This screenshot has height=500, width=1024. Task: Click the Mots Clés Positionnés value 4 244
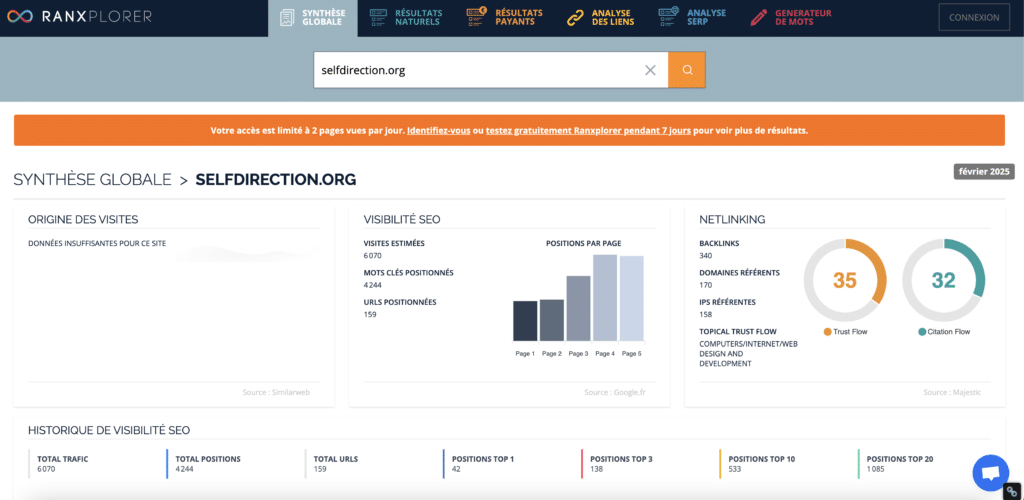(372, 285)
